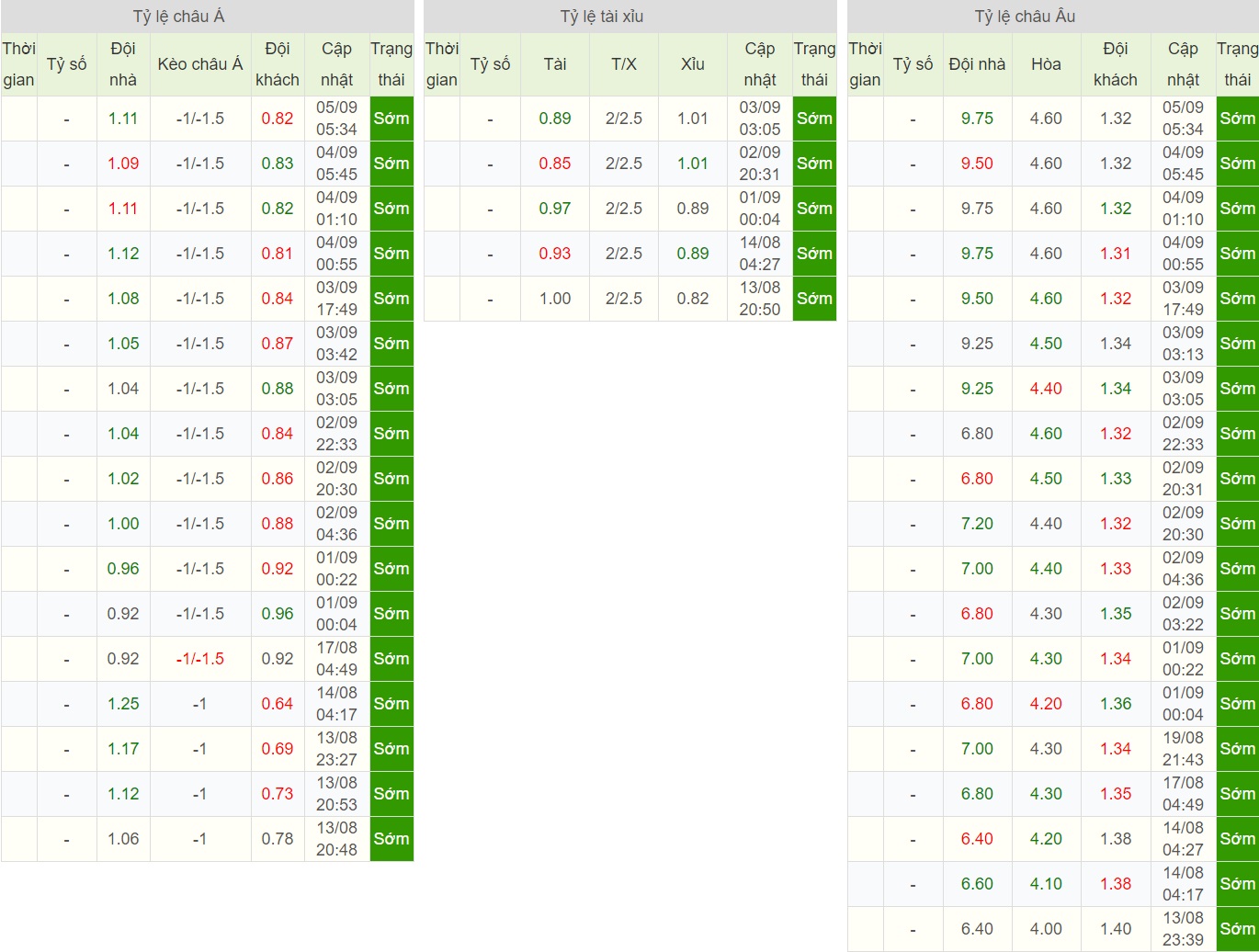Click update time '13/08 23:27' in châu Á table

[x=336, y=749]
